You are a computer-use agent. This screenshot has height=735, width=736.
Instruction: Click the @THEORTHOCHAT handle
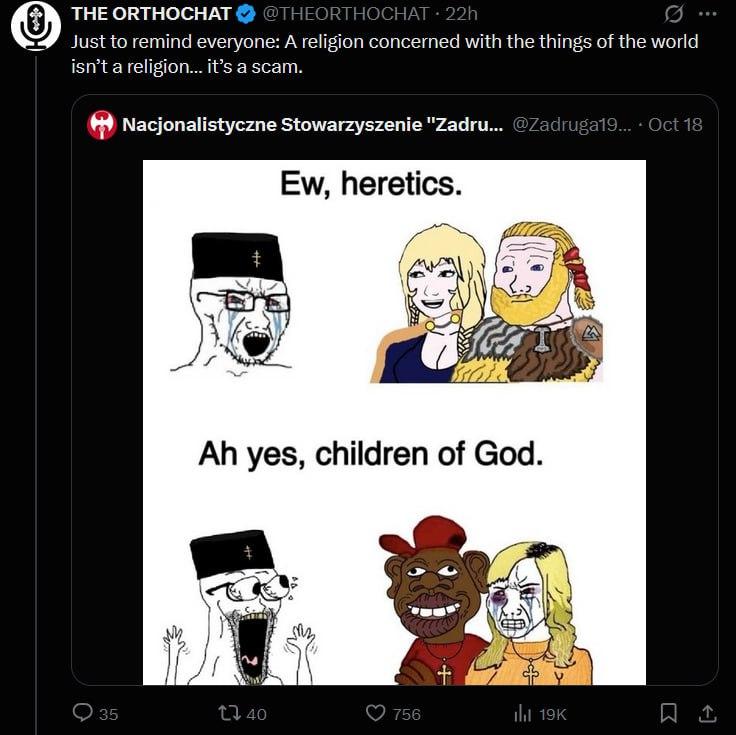[x=347, y=14]
